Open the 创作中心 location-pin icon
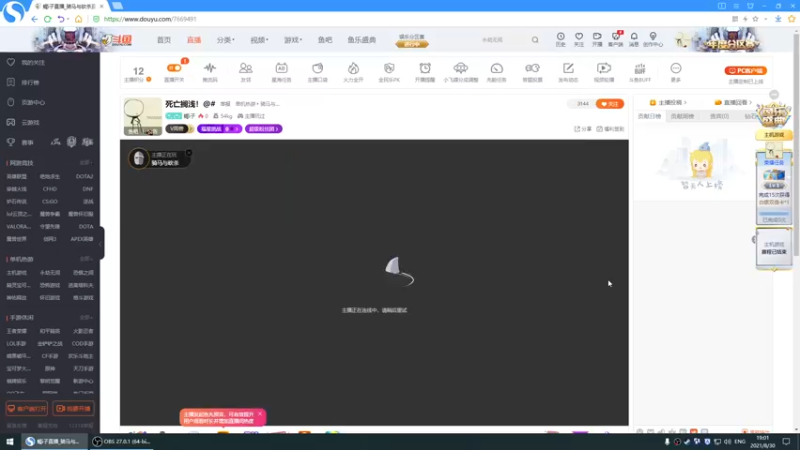The width and height of the screenshot is (800, 450). pos(653,39)
